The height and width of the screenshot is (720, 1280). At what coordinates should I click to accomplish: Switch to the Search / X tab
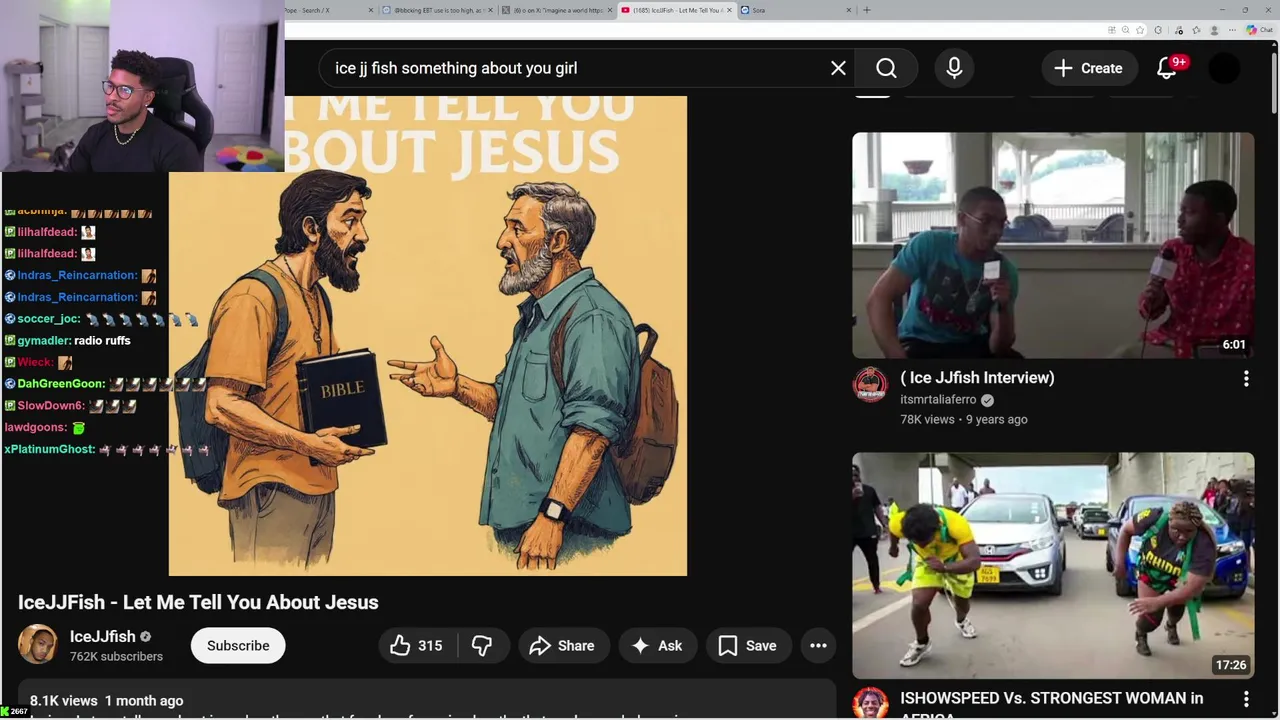[x=330, y=10]
